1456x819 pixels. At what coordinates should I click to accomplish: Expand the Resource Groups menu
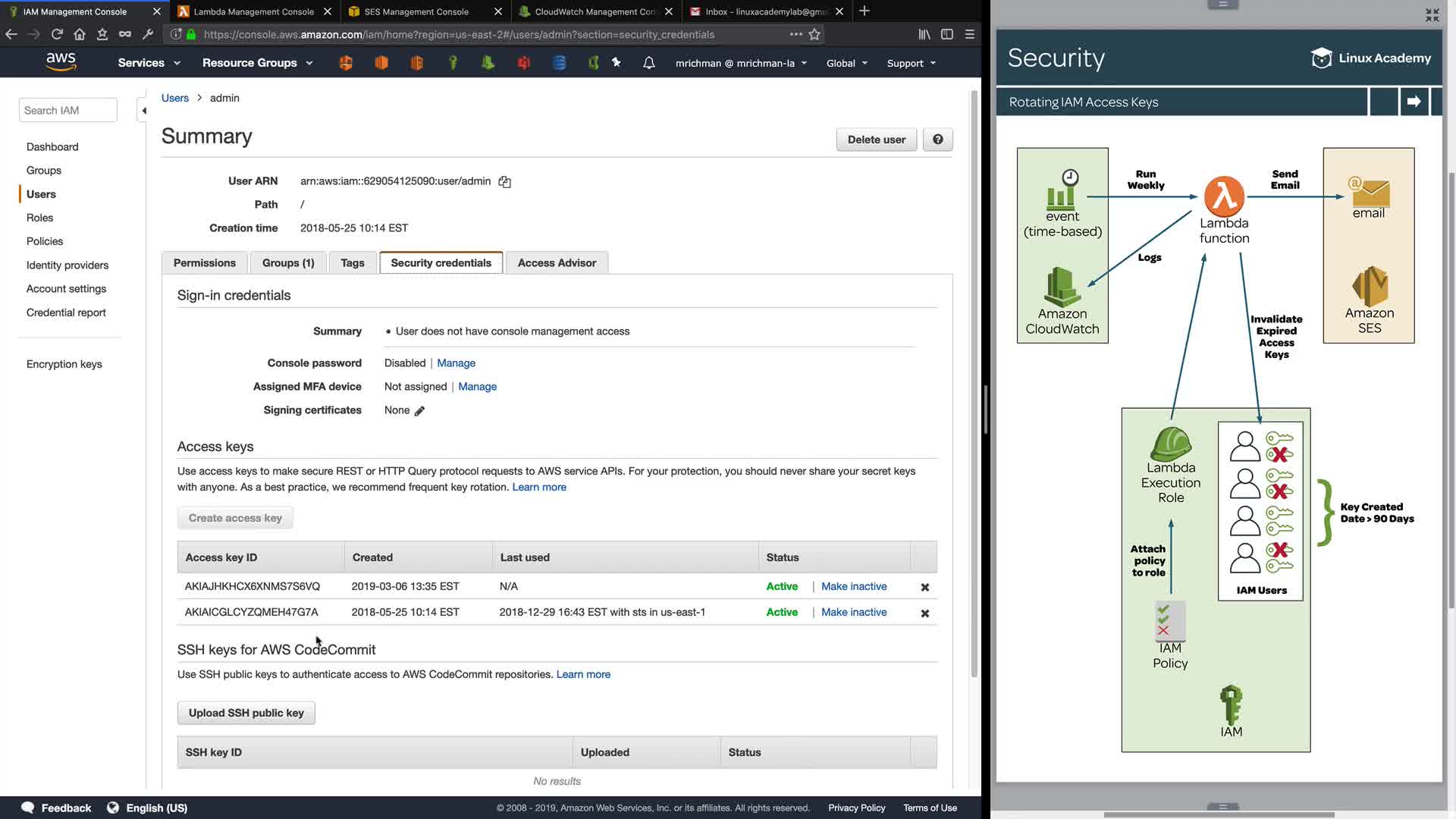257,63
